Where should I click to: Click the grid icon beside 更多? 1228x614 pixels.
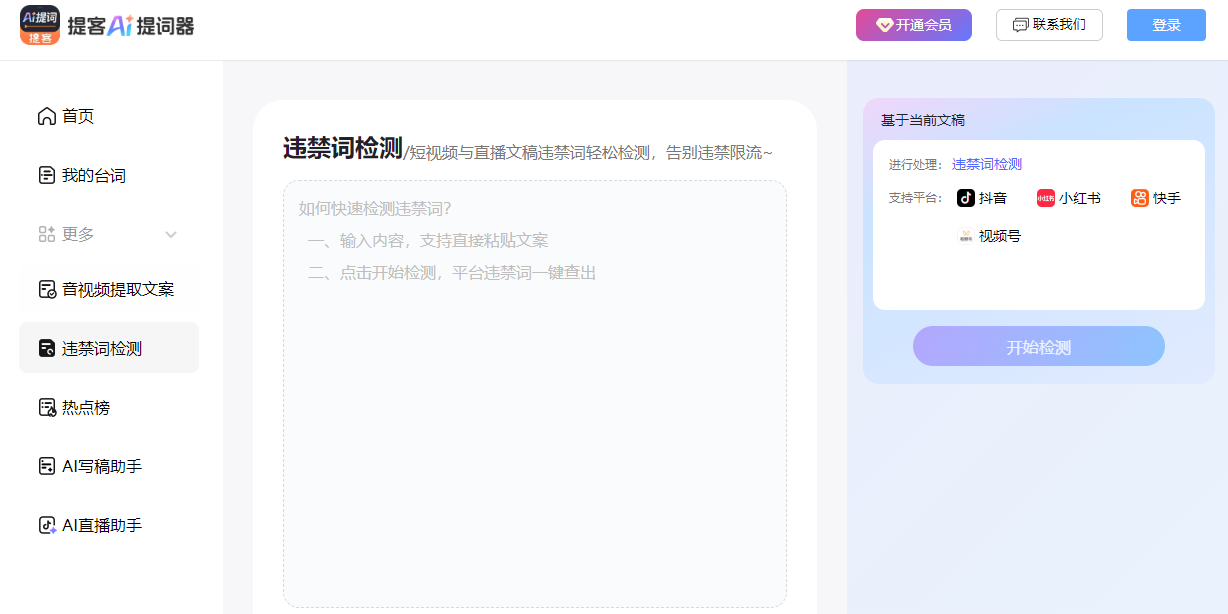pos(47,234)
